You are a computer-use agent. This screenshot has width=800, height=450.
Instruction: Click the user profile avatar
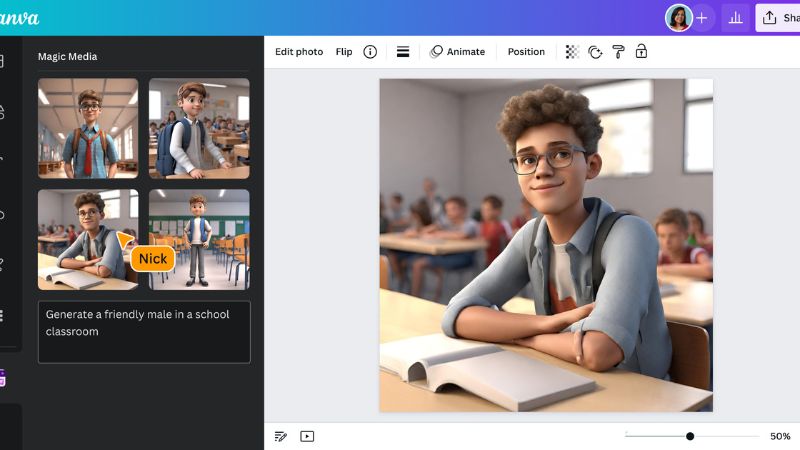click(x=678, y=18)
